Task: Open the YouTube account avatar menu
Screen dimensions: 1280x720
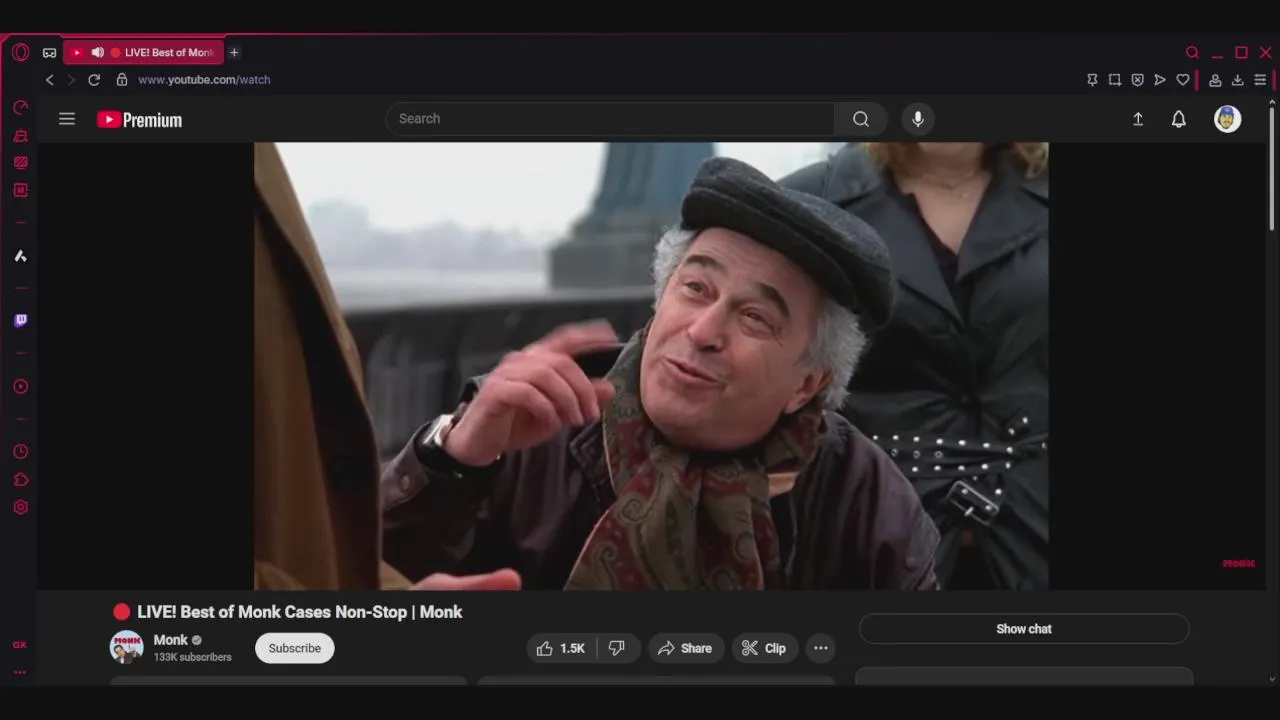Action: (1228, 119)
